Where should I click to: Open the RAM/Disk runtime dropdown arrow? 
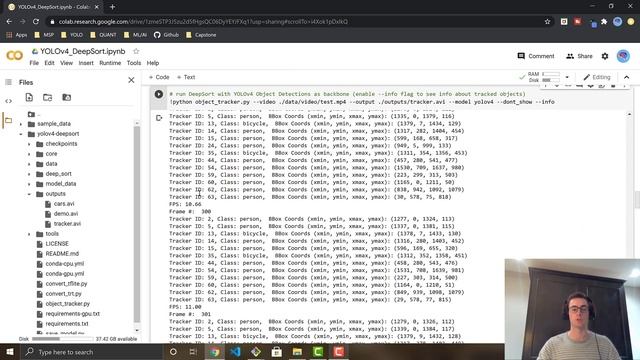[x=567, y=77]
